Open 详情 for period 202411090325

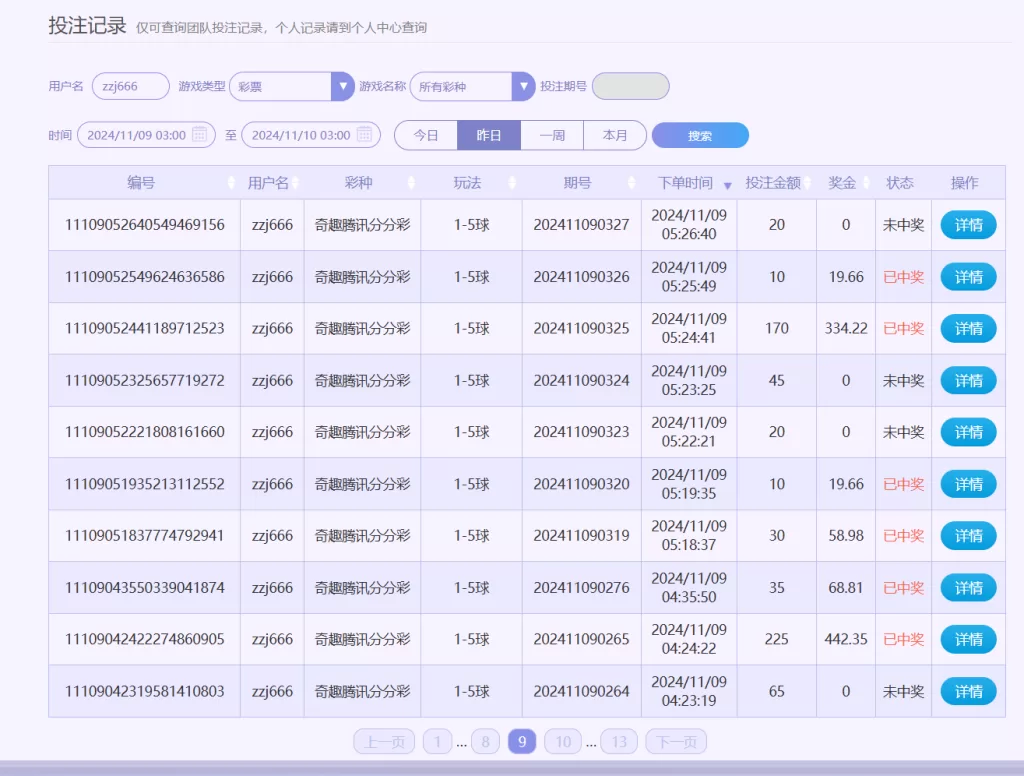pos(968,329)
